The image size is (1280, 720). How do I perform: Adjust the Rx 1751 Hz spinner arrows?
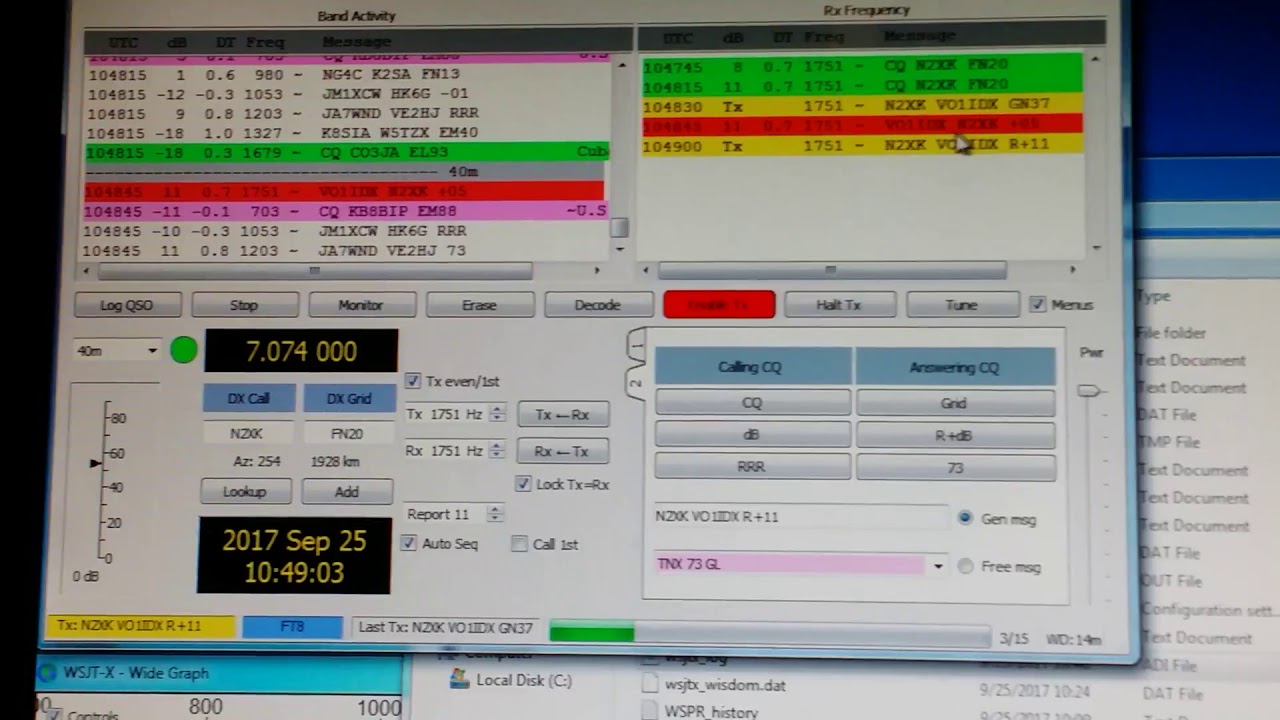point(497,451)
